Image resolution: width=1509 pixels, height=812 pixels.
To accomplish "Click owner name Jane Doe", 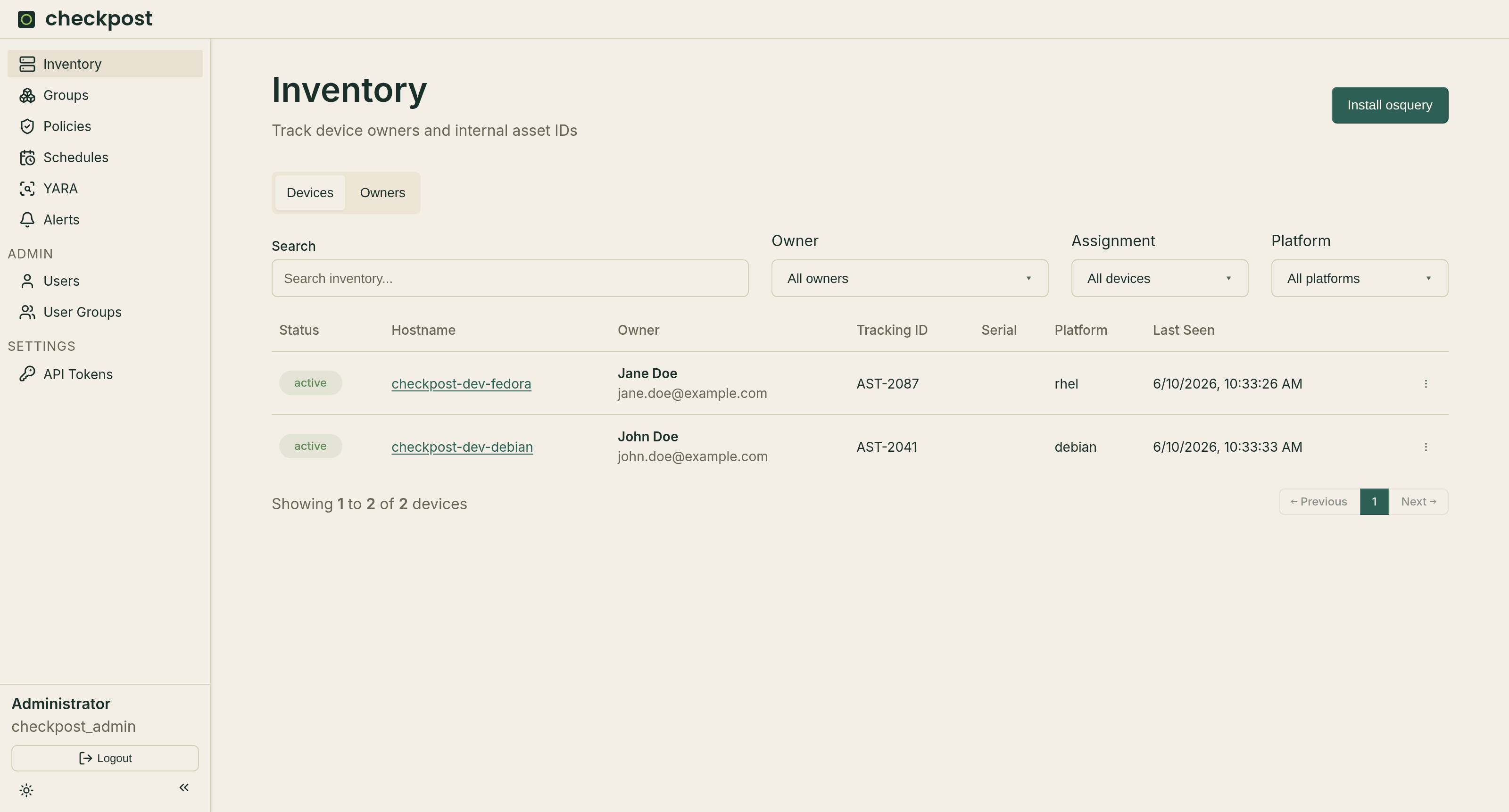I will tap(647, 373).
